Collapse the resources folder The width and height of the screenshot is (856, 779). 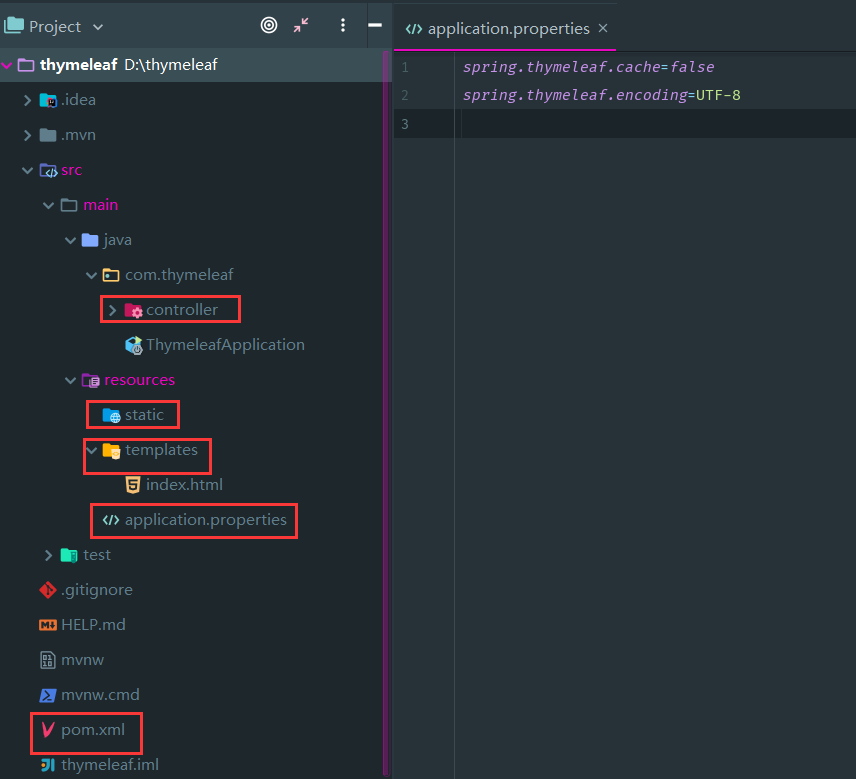pyautogui.click(x=70, y=380)
